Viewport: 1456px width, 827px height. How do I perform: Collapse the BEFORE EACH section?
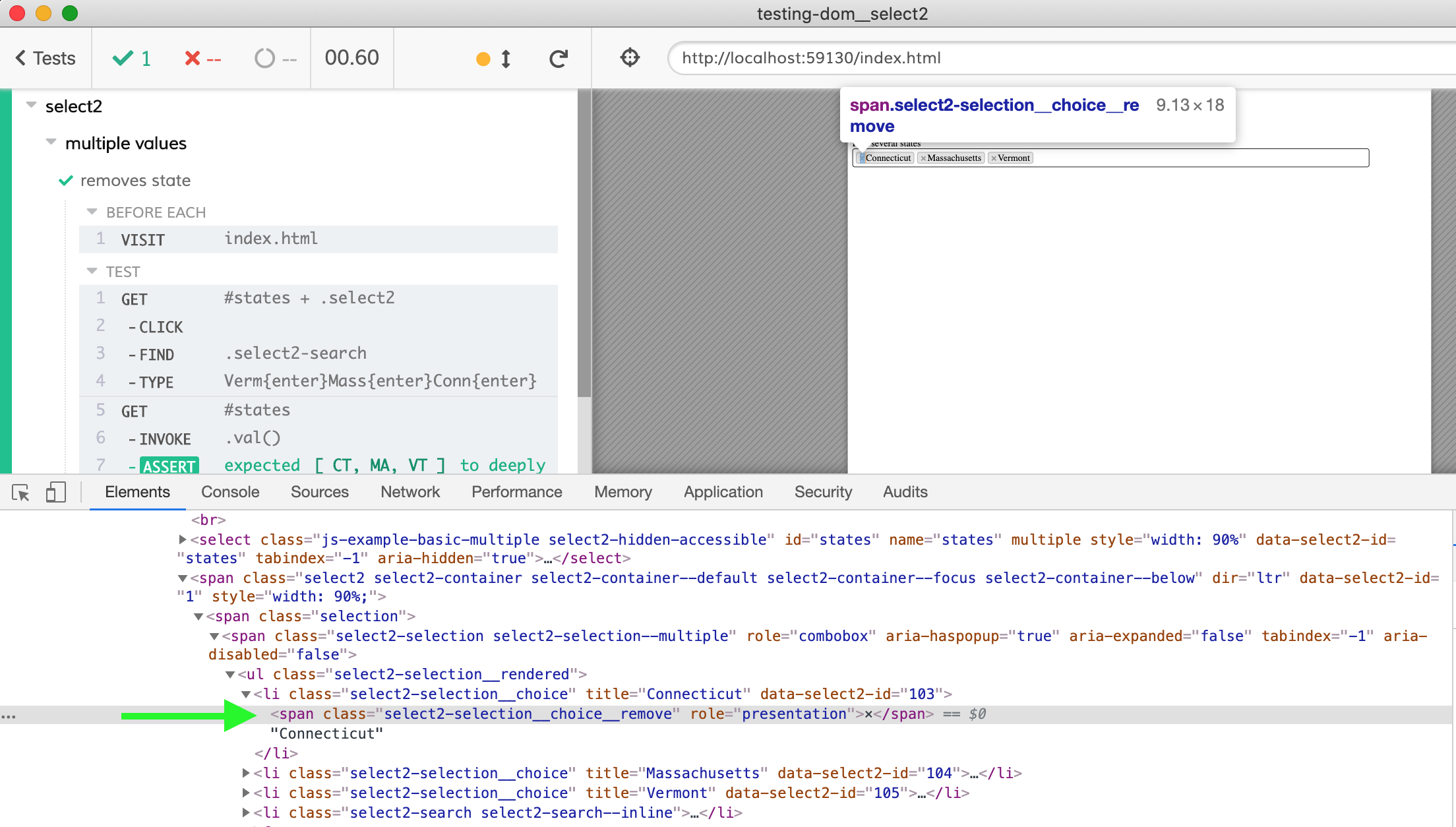click(x=92, y=212)
